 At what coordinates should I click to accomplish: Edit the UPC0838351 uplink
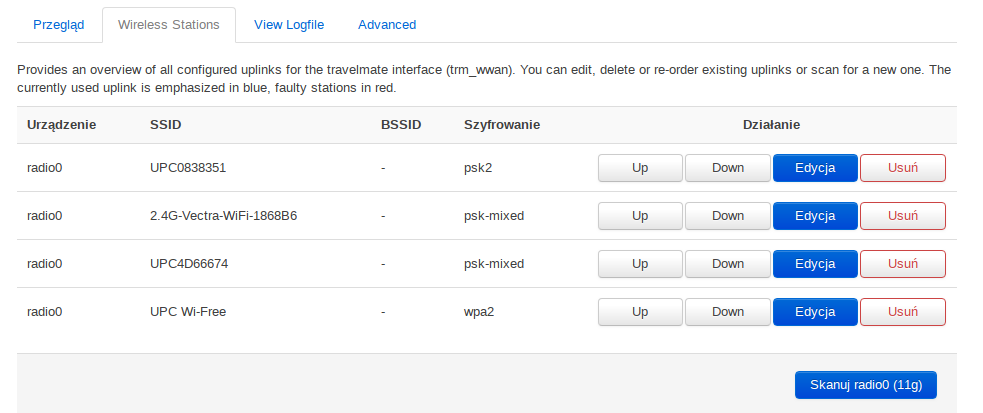click(x=815, y=168)
